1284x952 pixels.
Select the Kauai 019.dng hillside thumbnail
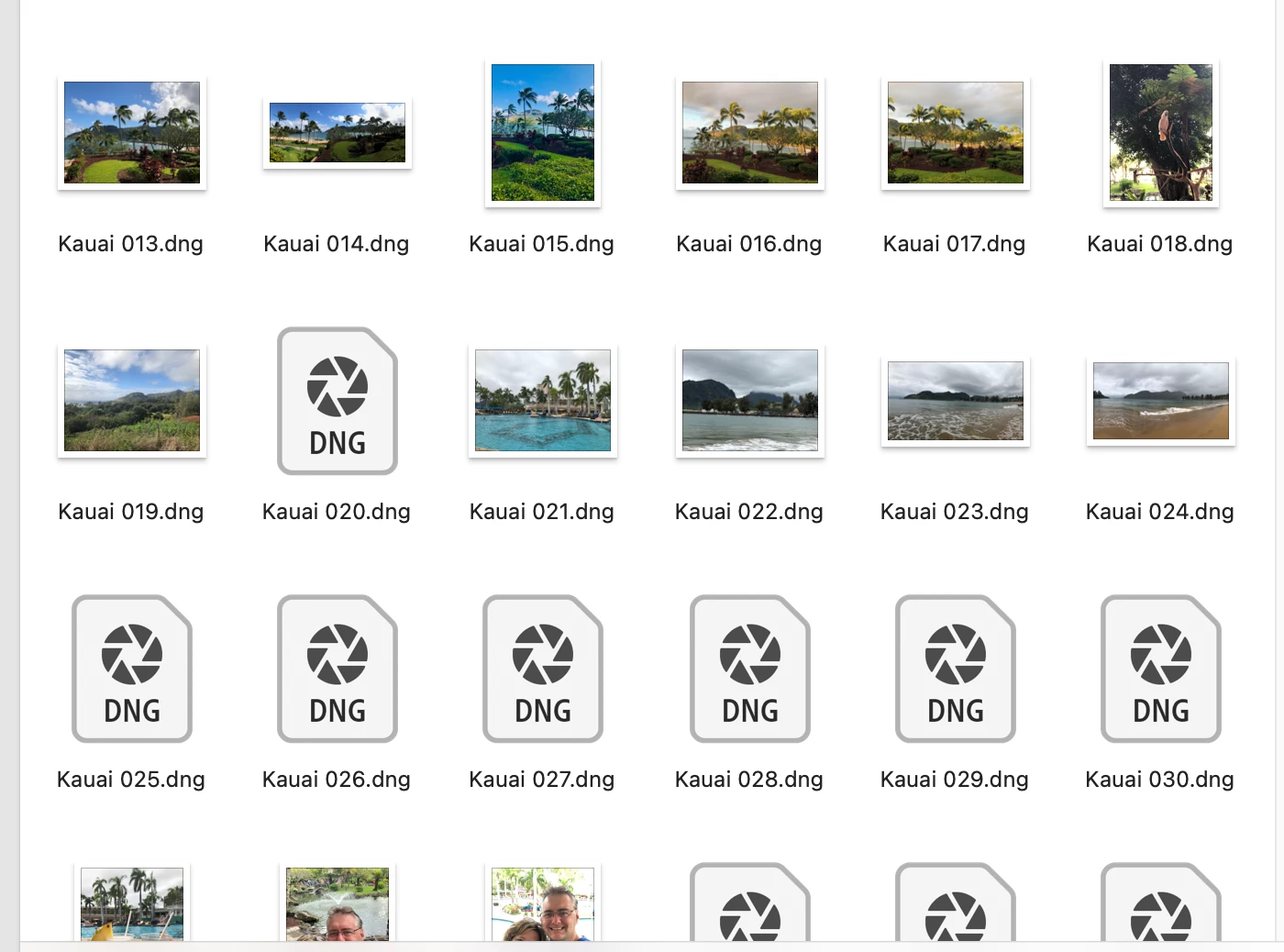[x=132, y=400]
